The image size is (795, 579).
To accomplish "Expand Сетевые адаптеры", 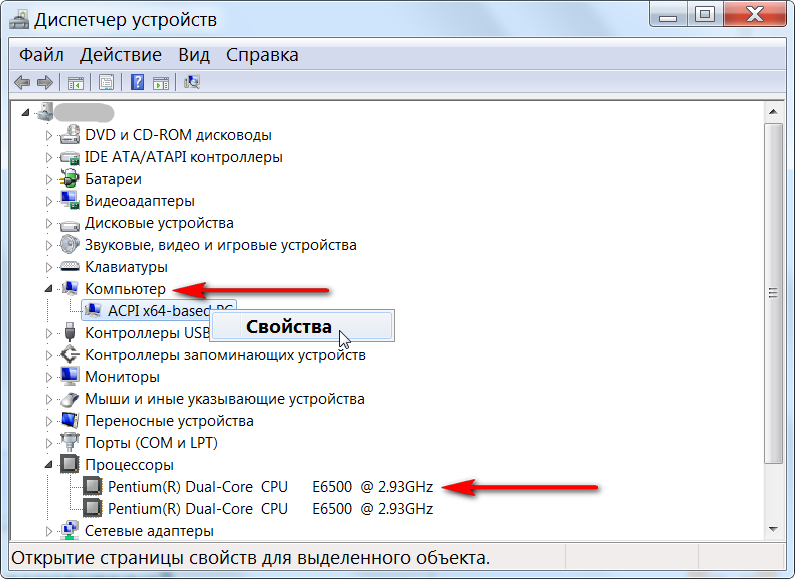I will point(49,531).
